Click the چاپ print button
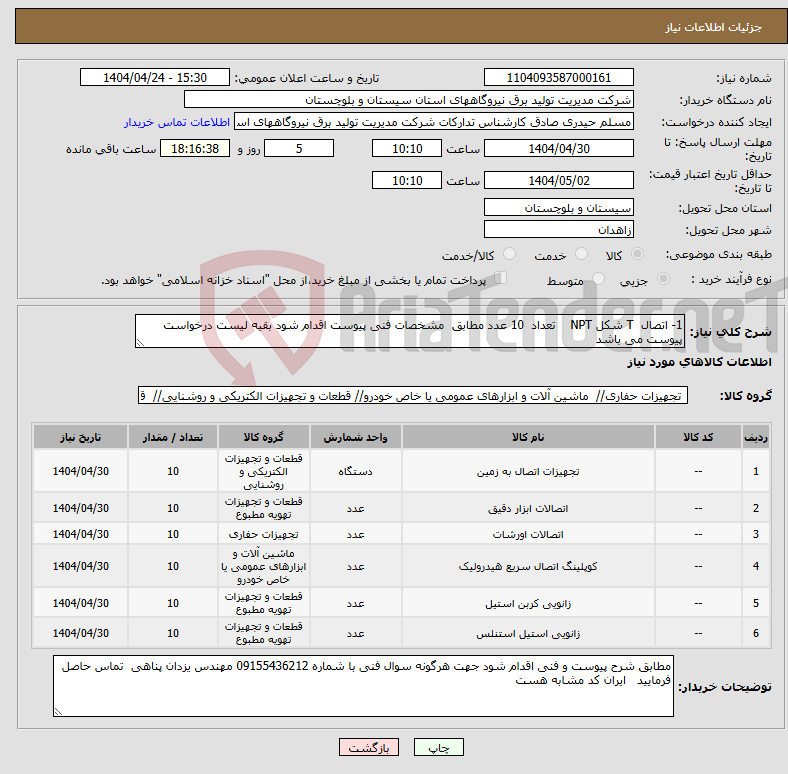This screenshot has height=774, width=788. tap(439, 747)
